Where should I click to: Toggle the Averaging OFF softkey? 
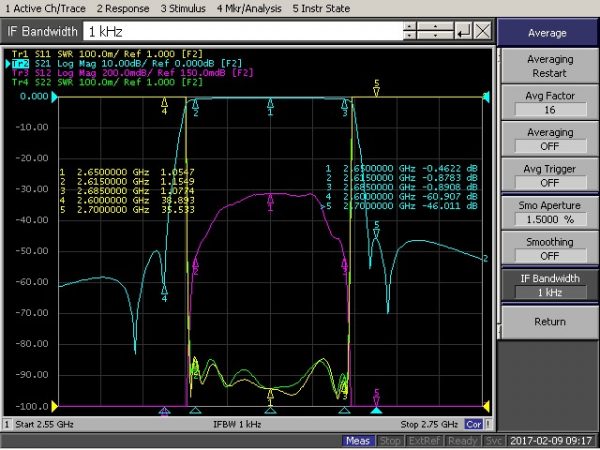click(x=549, y=139)
